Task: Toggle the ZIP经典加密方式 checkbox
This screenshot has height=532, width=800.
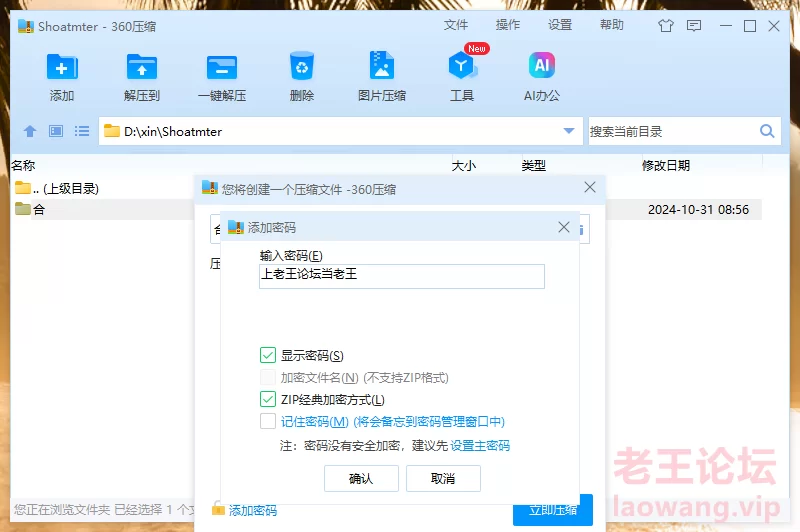Action: point(268,400)
